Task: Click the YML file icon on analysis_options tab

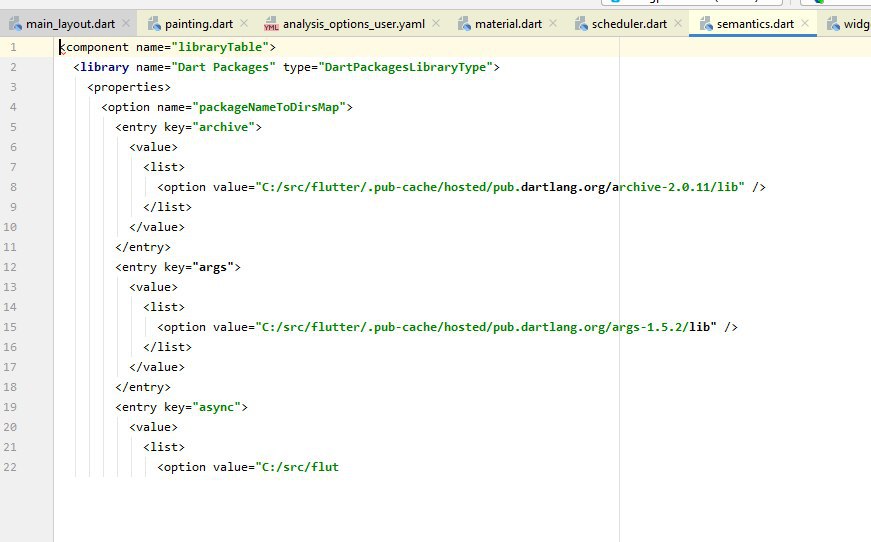Action: (271, 24)
